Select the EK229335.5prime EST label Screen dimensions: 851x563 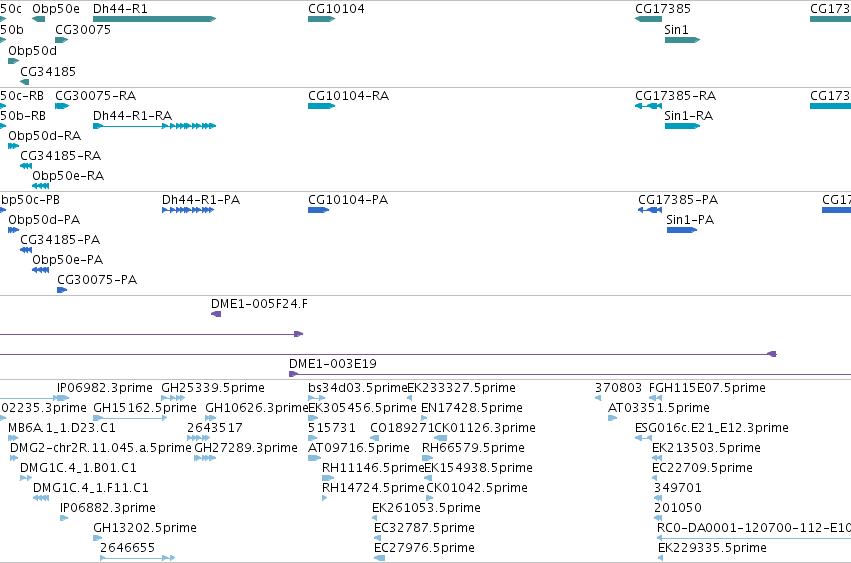tap(712, 548)
